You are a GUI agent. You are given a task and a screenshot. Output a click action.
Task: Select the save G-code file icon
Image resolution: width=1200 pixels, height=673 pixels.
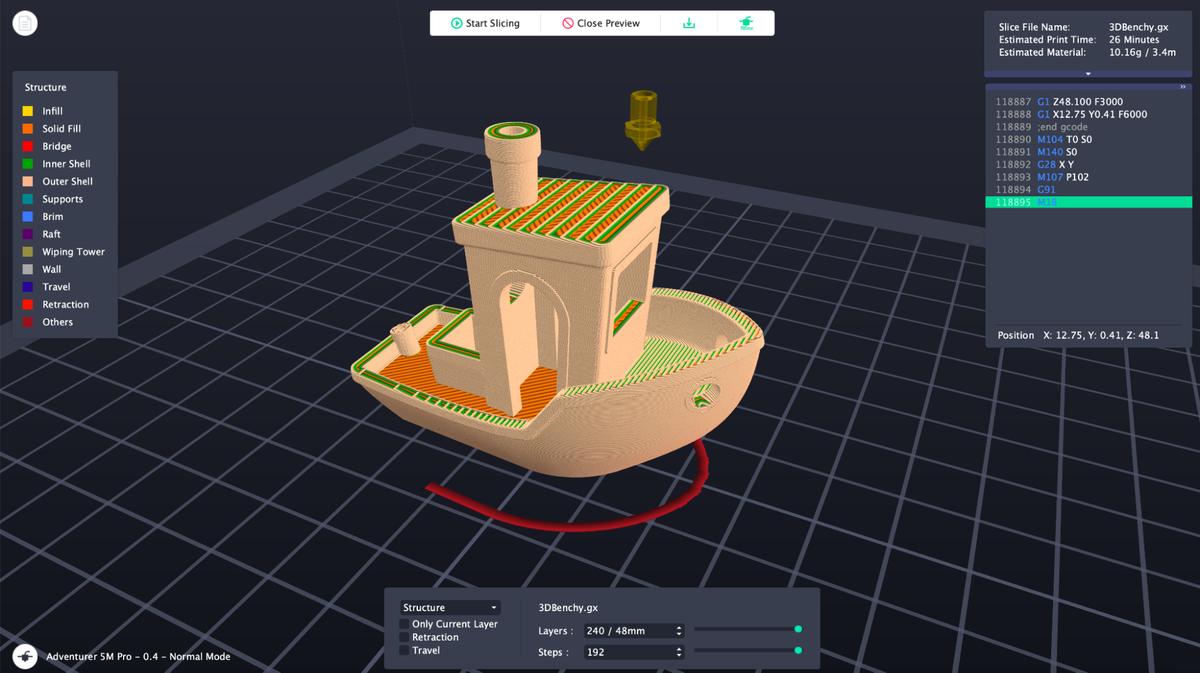point(689,22)
